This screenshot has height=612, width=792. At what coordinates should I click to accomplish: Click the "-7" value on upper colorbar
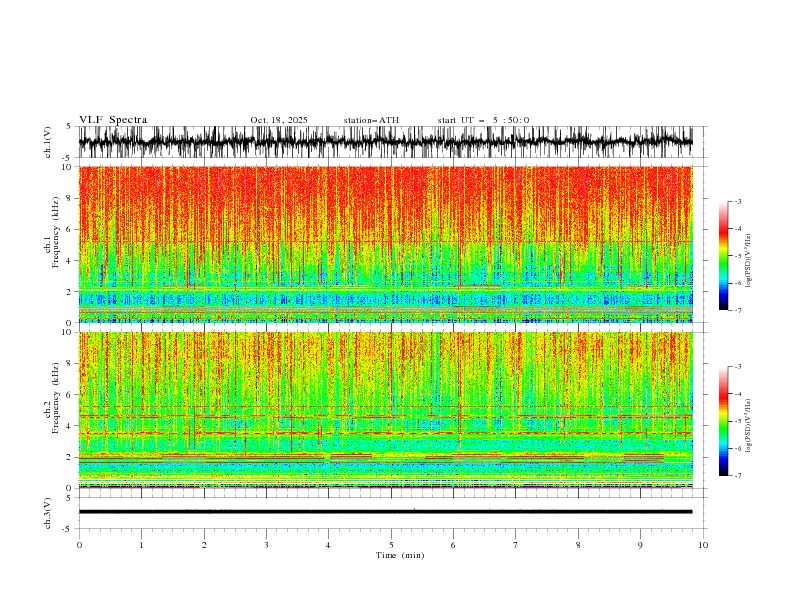(x=737, y=310)
